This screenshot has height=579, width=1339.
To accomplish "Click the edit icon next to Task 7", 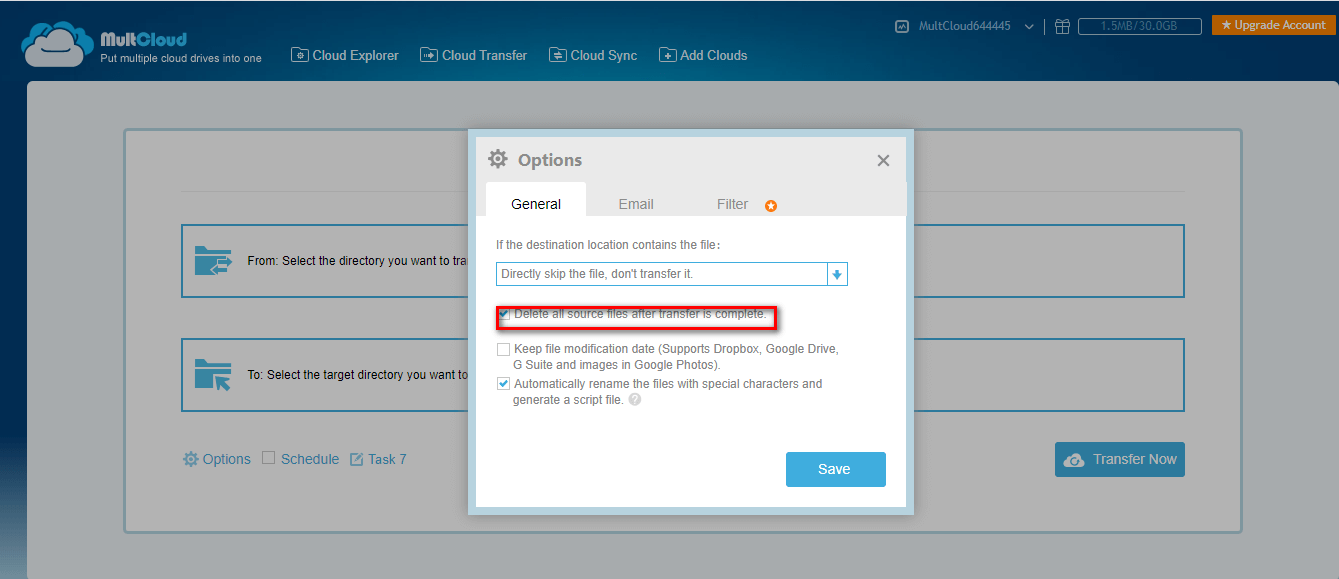I will [x=356, y=458].
